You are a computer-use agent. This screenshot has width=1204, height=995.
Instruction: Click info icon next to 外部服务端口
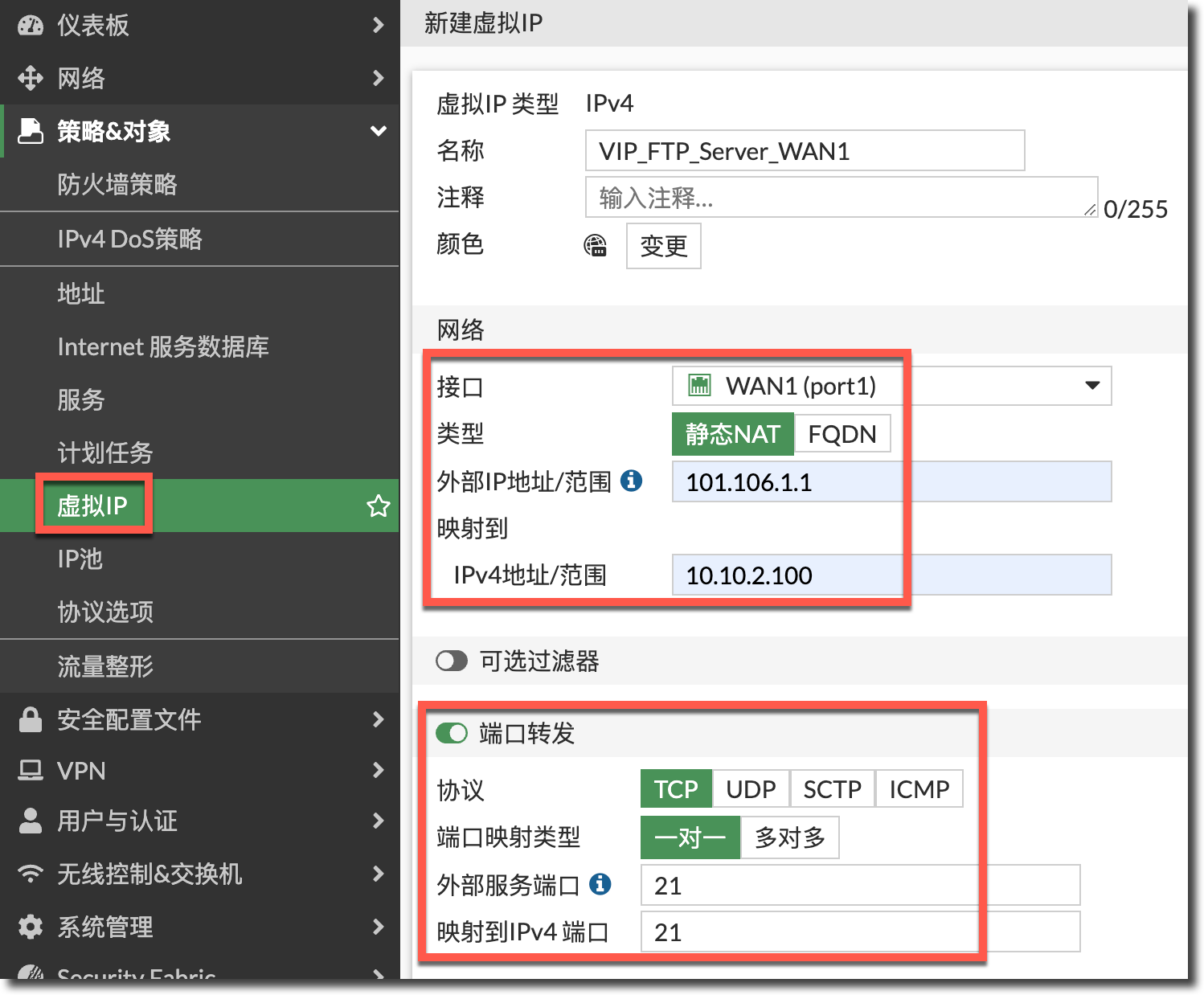pos(600,884)
